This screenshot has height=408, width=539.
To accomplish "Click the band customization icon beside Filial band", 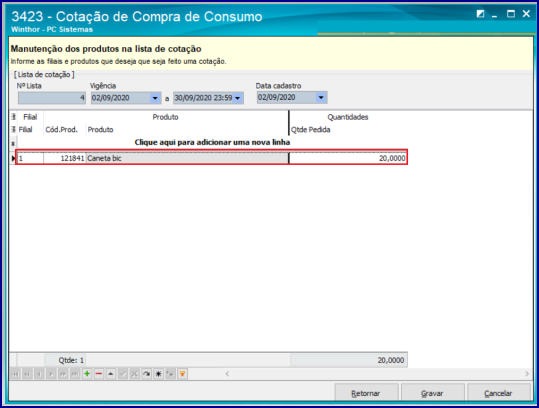I will (13, 117).
